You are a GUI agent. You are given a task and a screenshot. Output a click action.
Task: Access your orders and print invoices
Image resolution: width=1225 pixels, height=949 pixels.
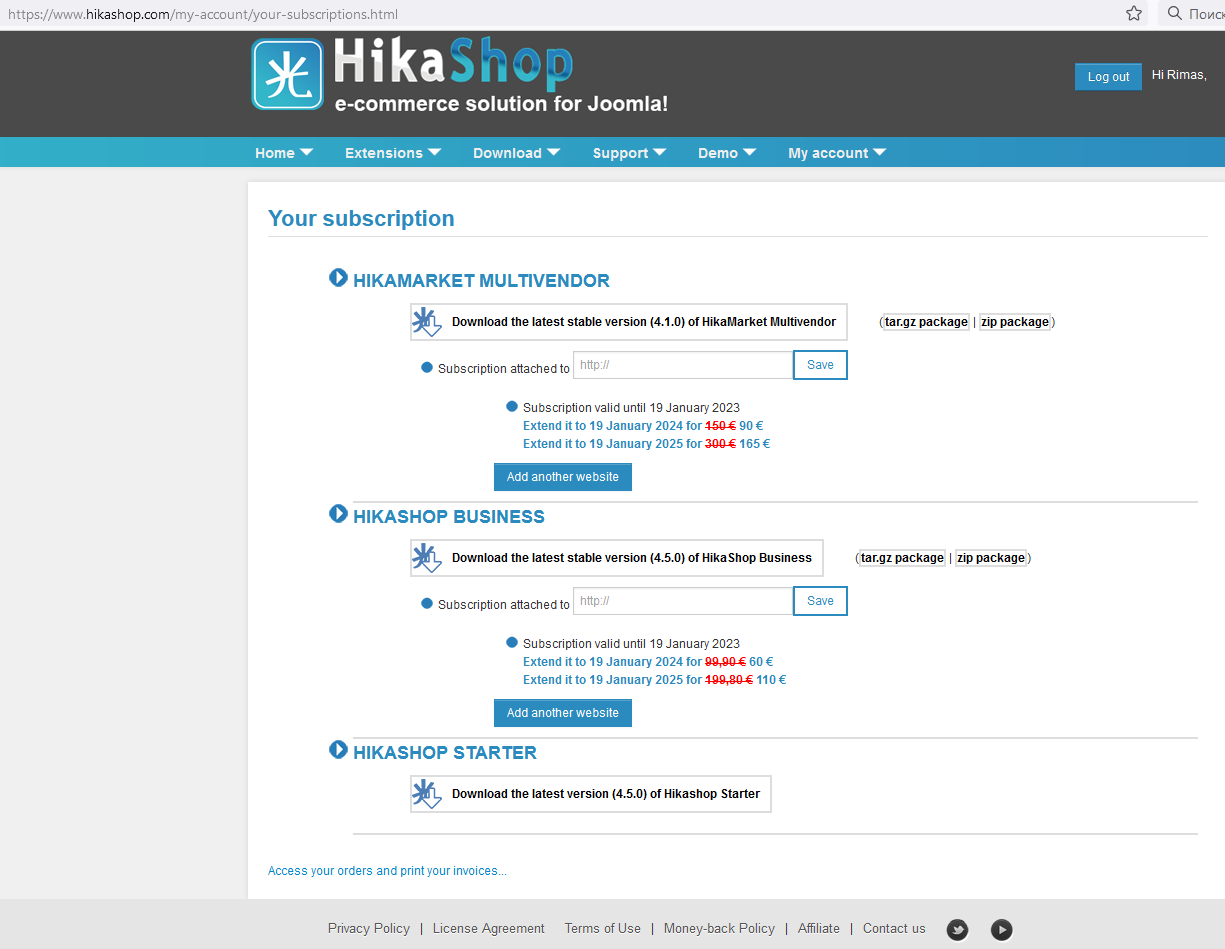[387, 871]
